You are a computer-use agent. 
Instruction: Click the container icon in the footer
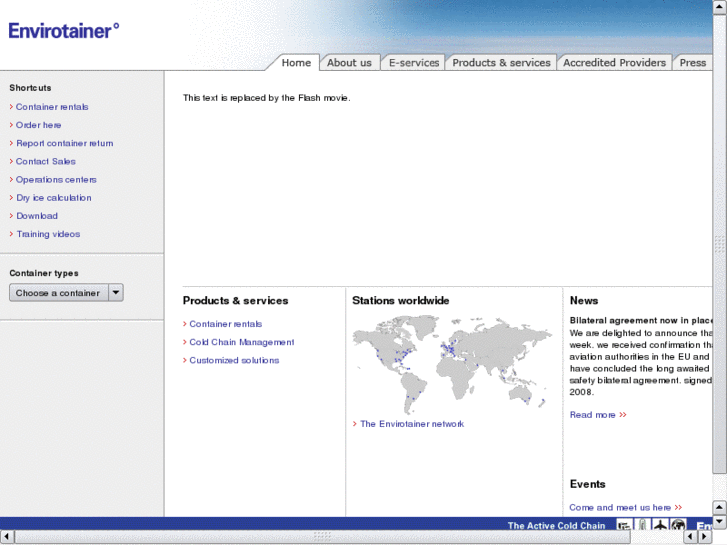point(643,526)
